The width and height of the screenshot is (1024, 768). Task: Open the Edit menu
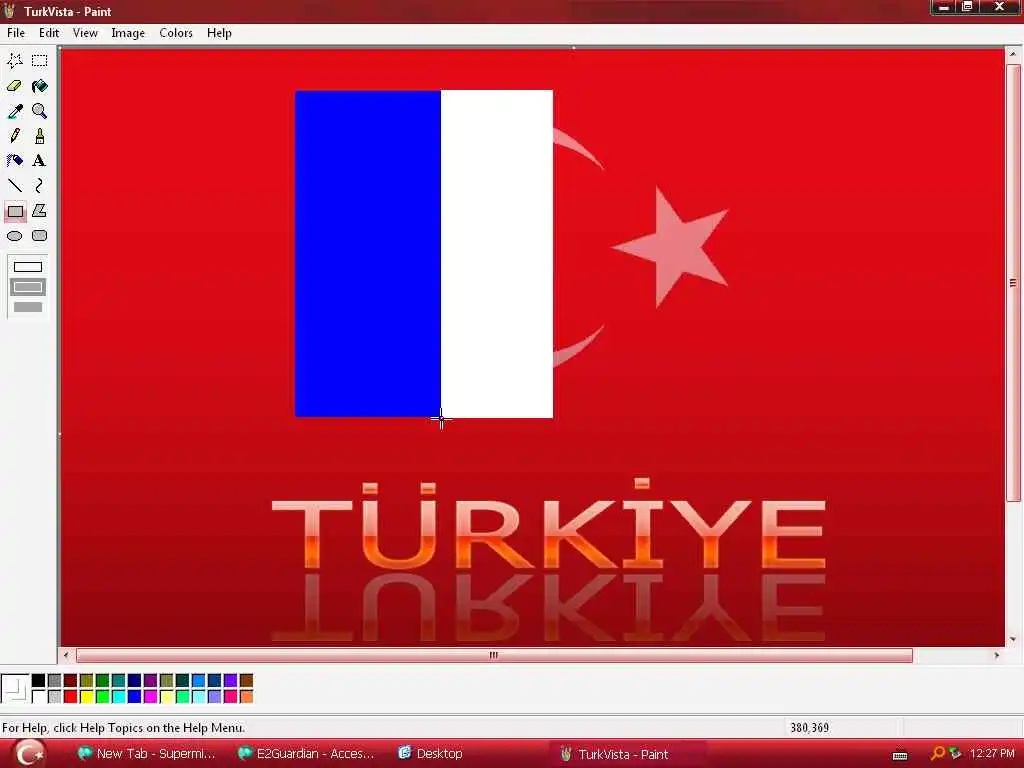49,33
